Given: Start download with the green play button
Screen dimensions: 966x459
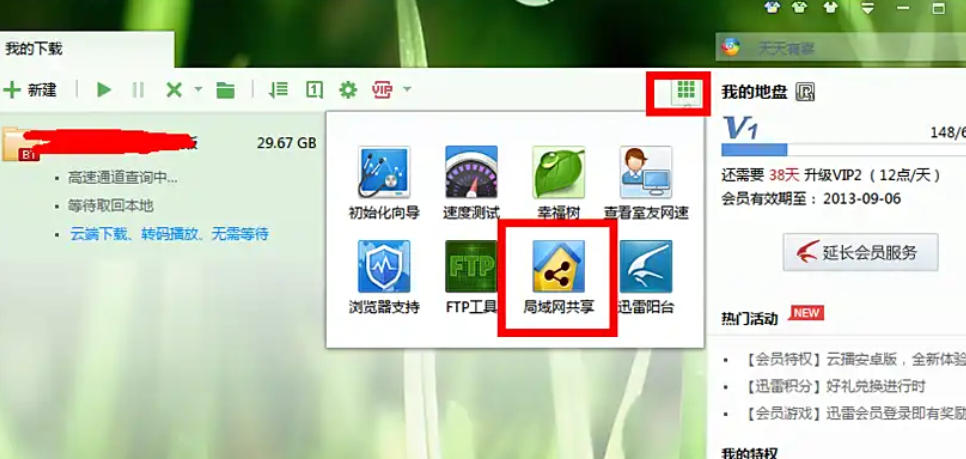Looking at the screenshot, I should point(104,90).
